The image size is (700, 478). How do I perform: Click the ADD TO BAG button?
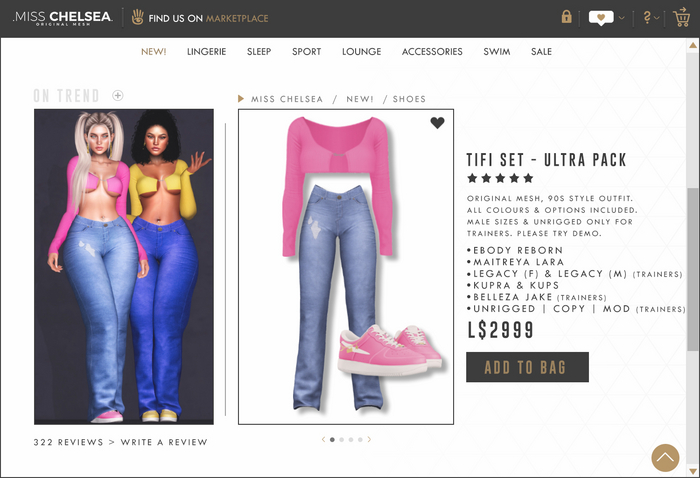point(527,367)
